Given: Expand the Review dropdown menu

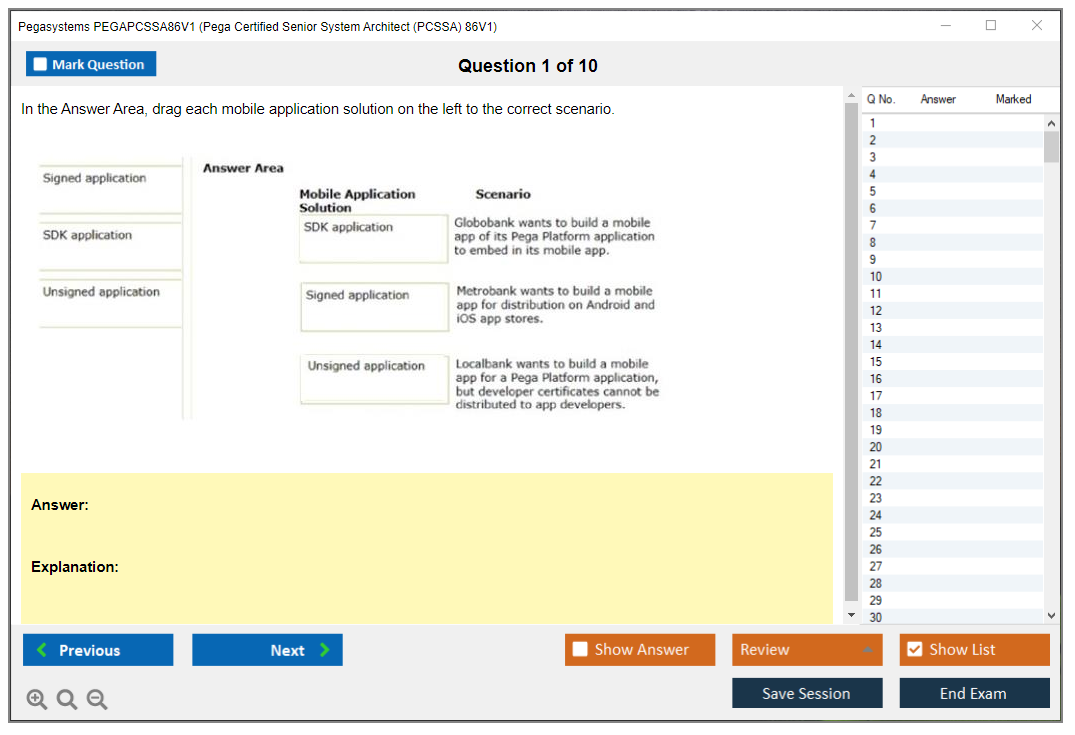Looking at the screenshot, I should (866, 650).
